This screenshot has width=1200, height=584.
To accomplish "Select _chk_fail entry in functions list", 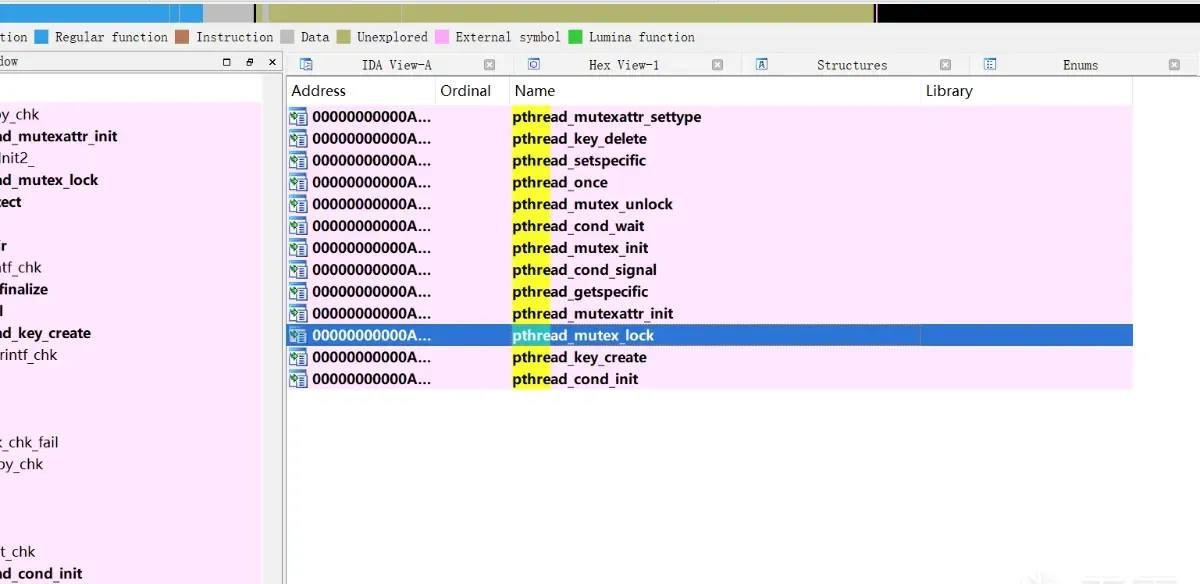I will pyautogui.click(x=131, y=443).
